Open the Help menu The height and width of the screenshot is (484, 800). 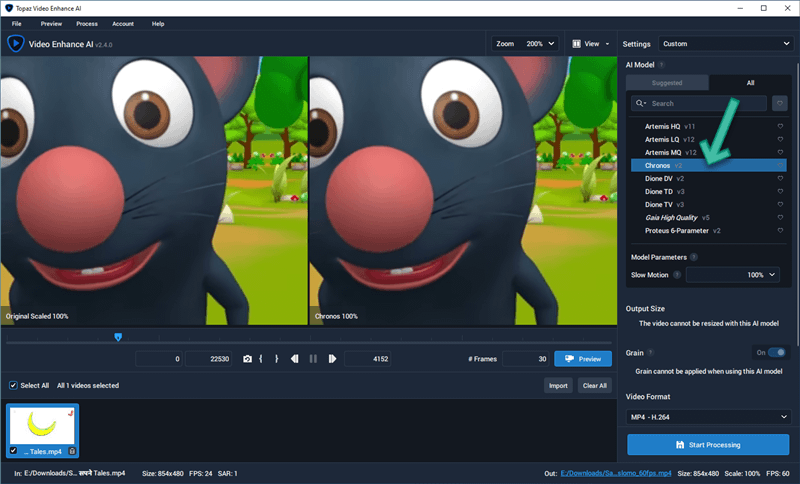coord(158,24)
